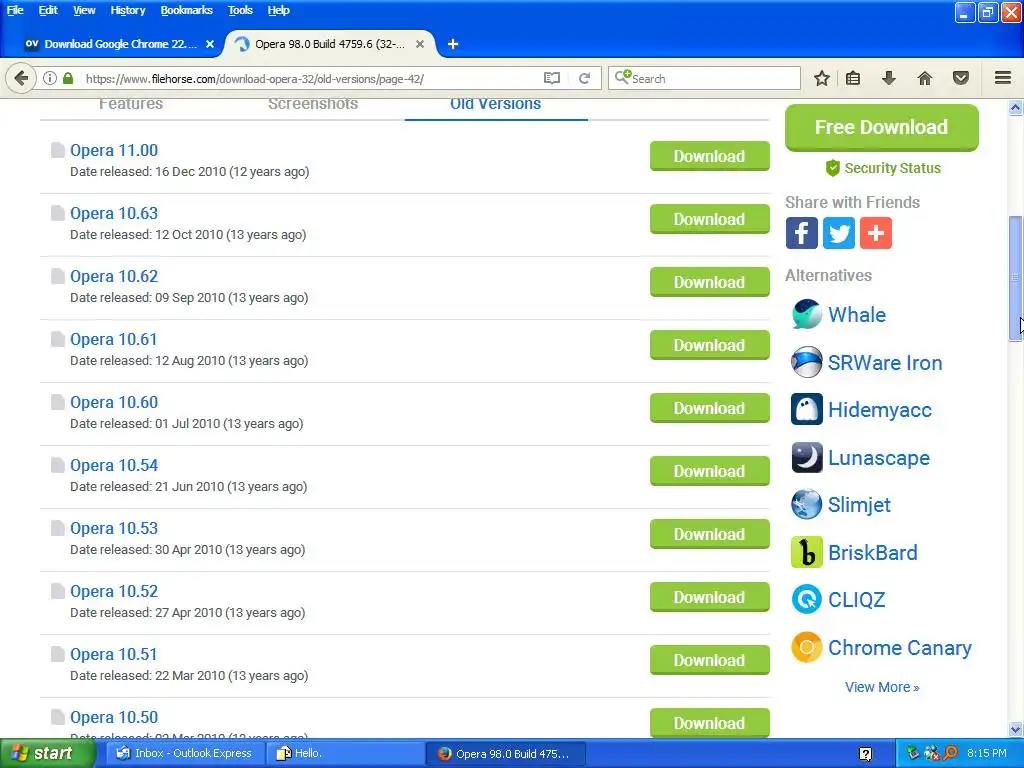This screenshot has width=1024, height=768.
Task: Open the Tools menu
Action: (x=240, y=10)
